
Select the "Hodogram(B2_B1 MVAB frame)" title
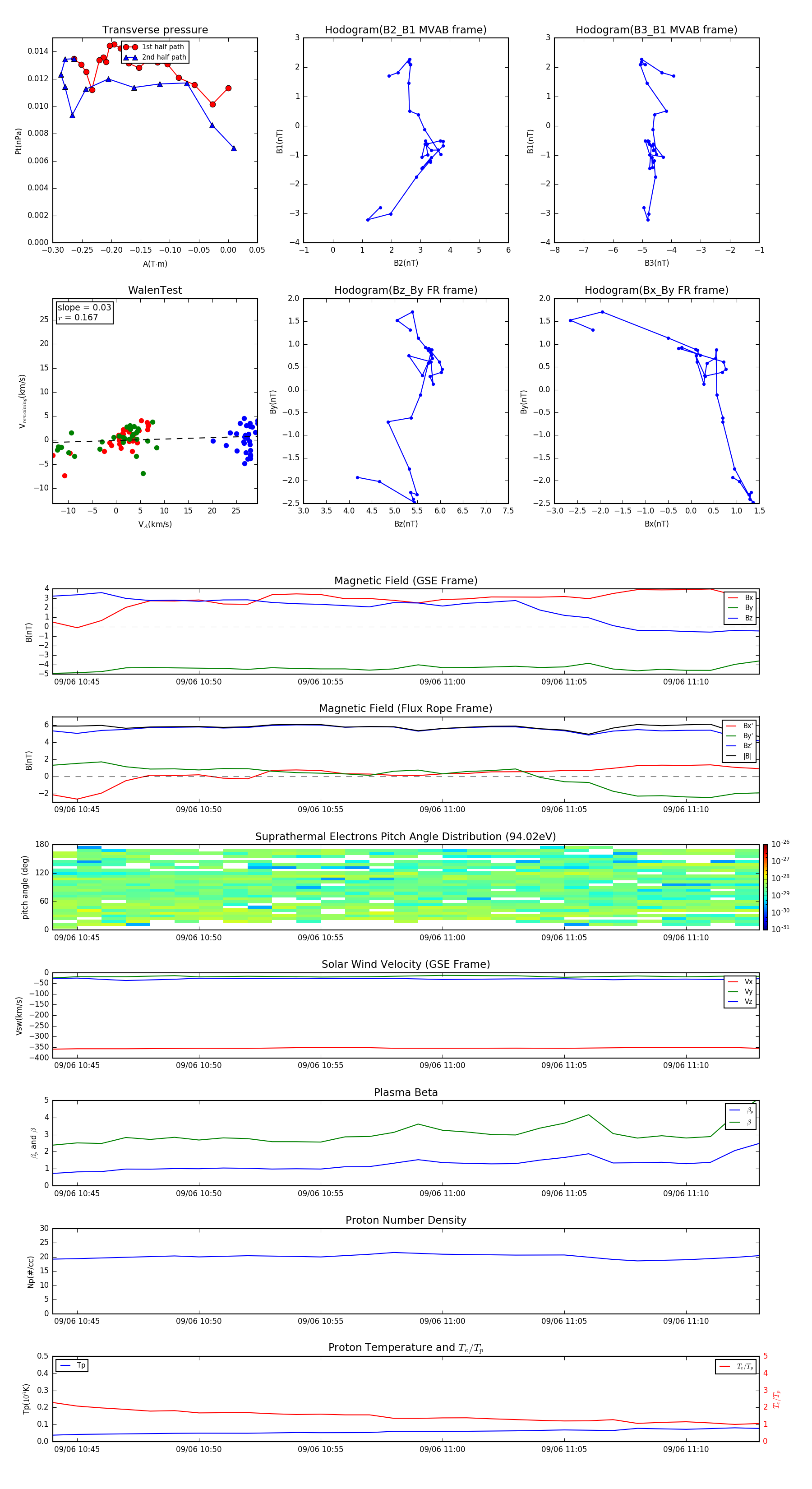click(406, 30)
